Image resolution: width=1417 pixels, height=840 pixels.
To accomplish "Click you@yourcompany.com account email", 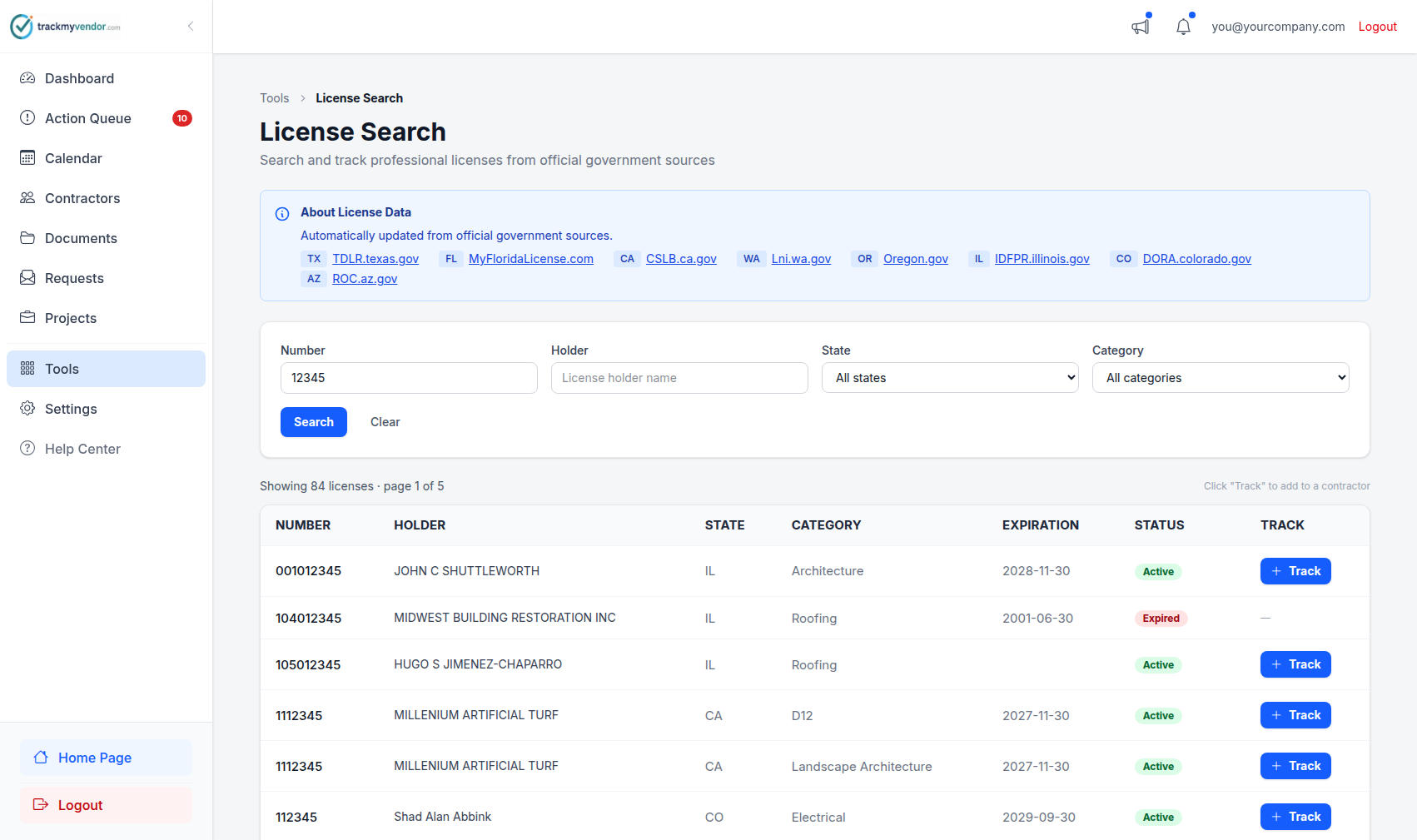I will (1278, 27).
